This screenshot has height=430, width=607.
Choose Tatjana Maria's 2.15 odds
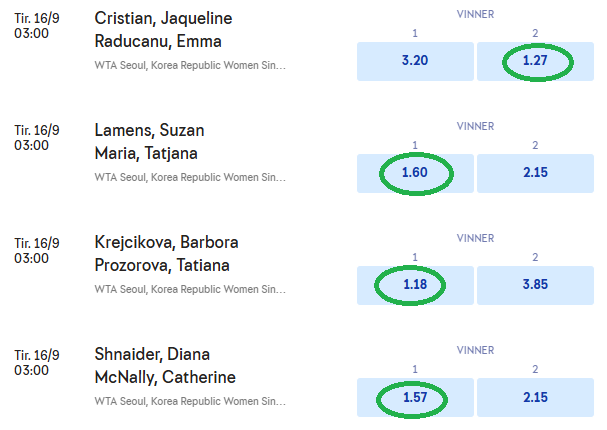pyautogui.click(x=535, y=173)
